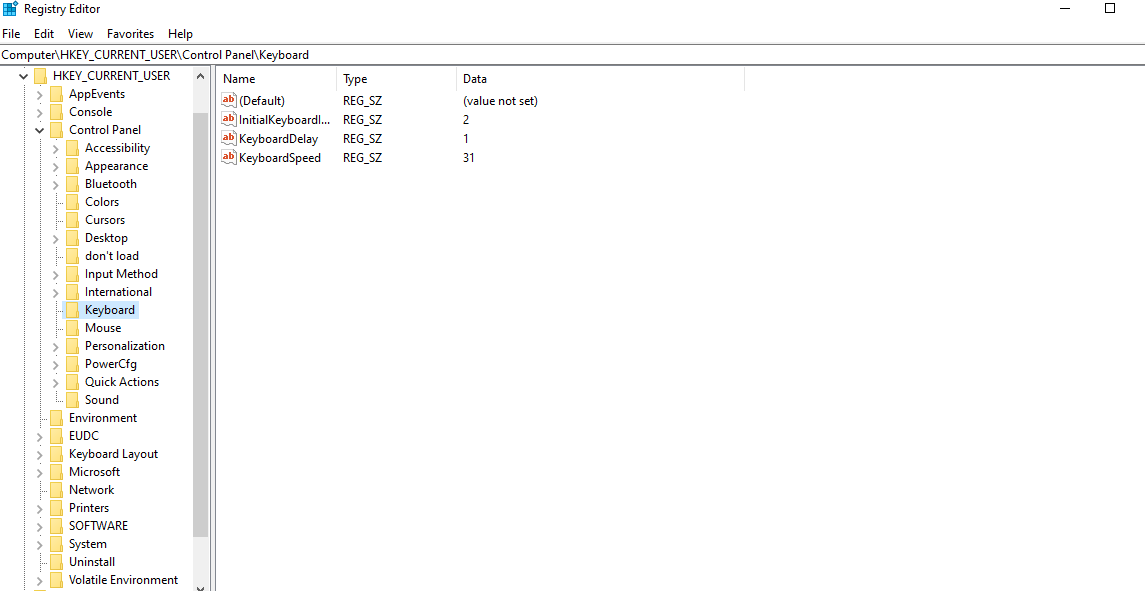The image size is (1145, 591).
Task: Expand the System key
Action: coord(39,544)
